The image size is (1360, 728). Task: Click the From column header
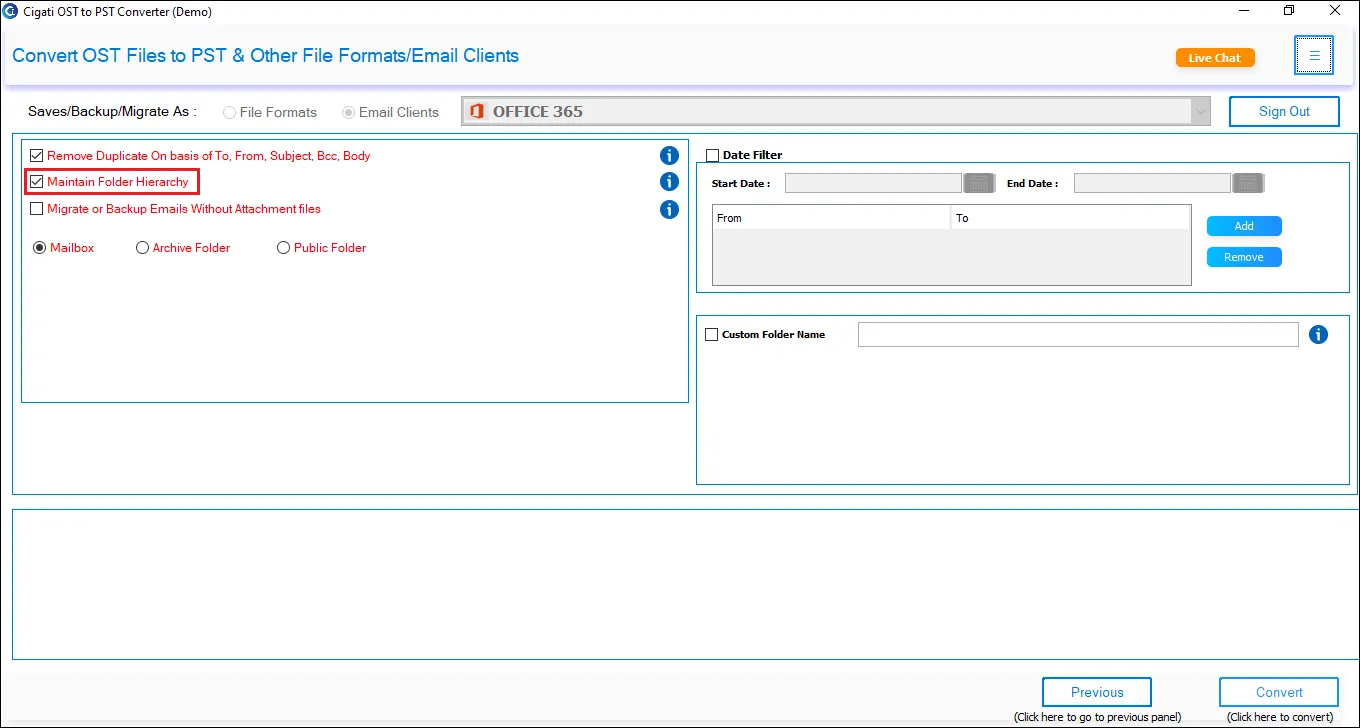(x=831, y=218)
